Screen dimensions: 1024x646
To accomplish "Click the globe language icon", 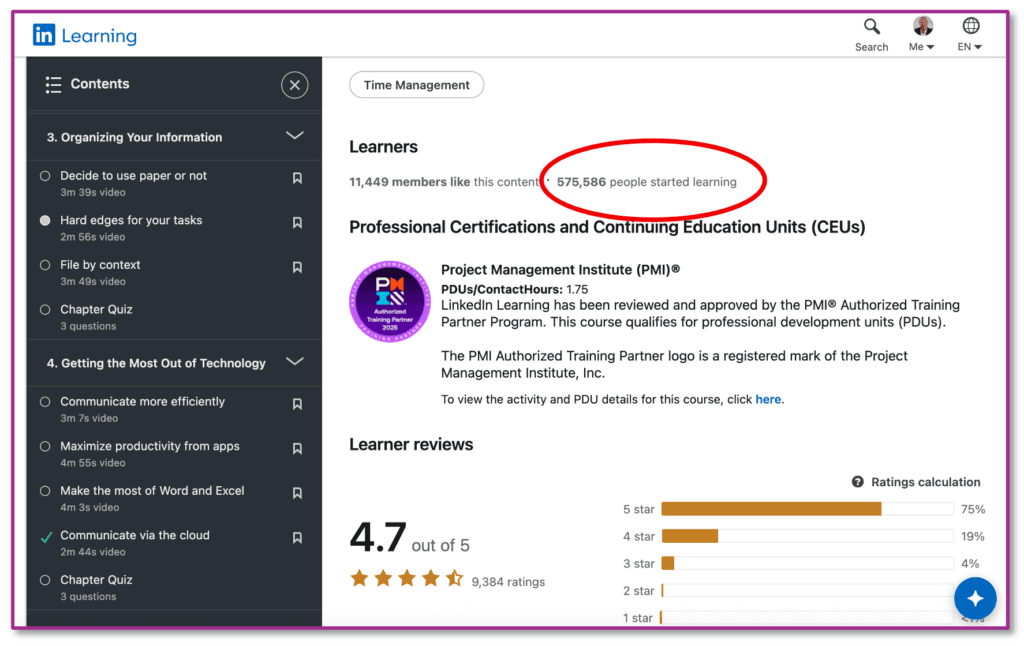I will point(971,25).
